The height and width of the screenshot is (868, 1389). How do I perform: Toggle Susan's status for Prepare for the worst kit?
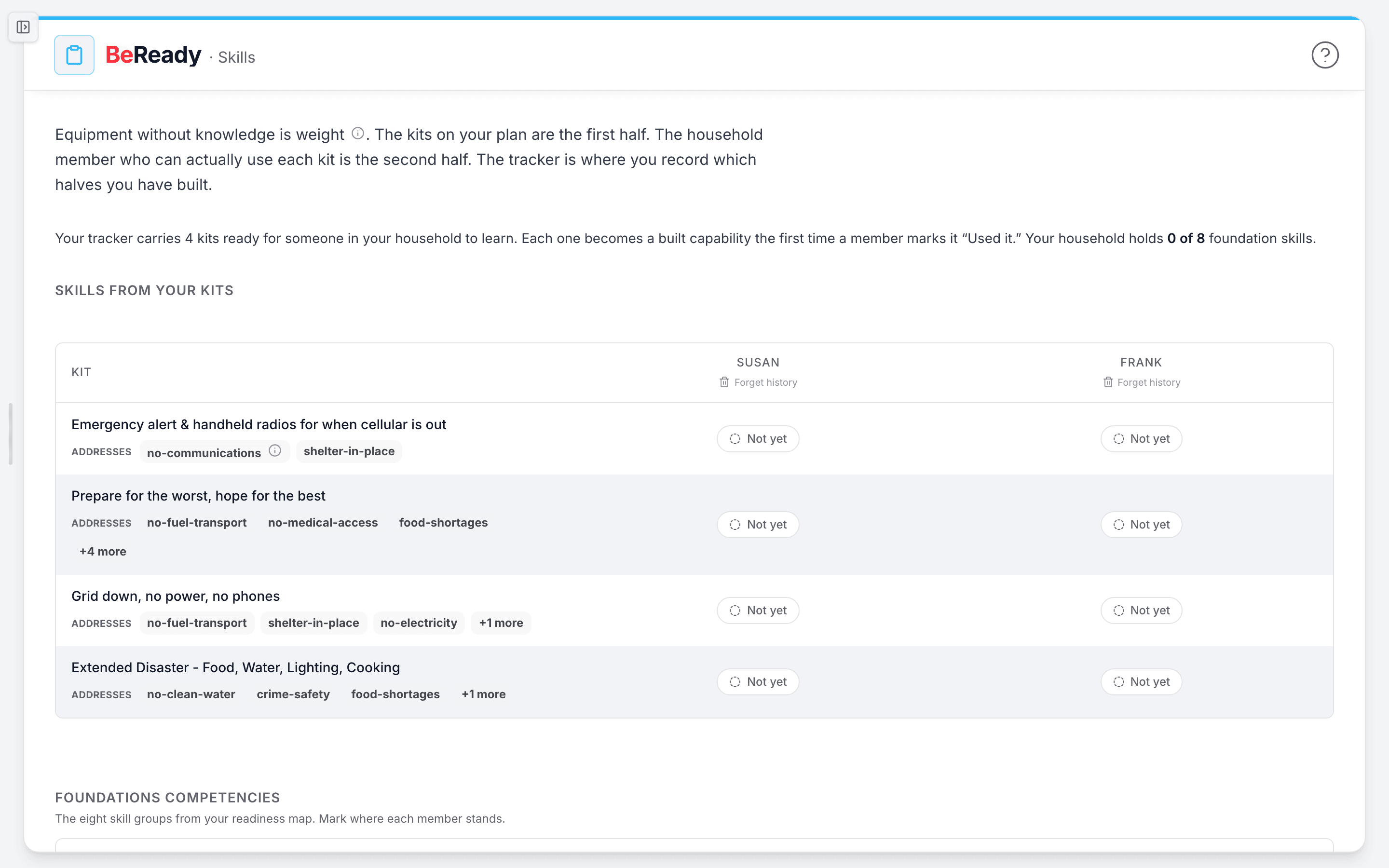(758, 525)
